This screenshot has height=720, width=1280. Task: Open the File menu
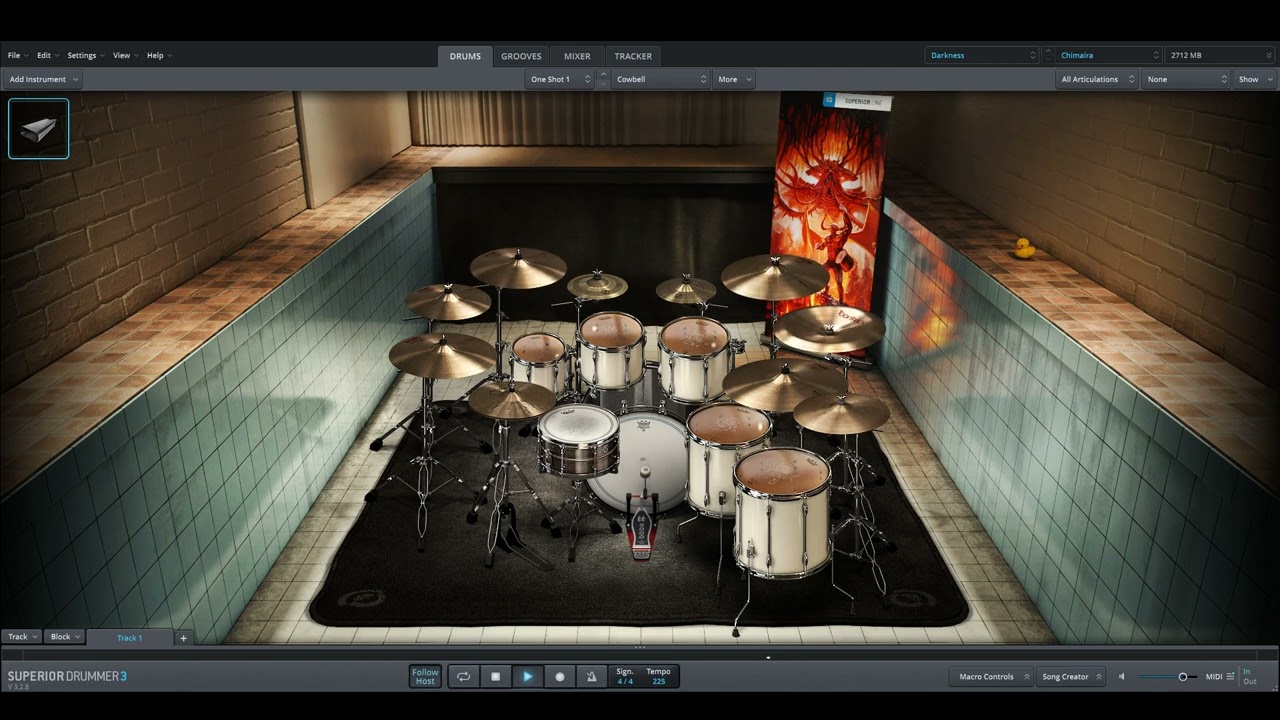[17, 55]
